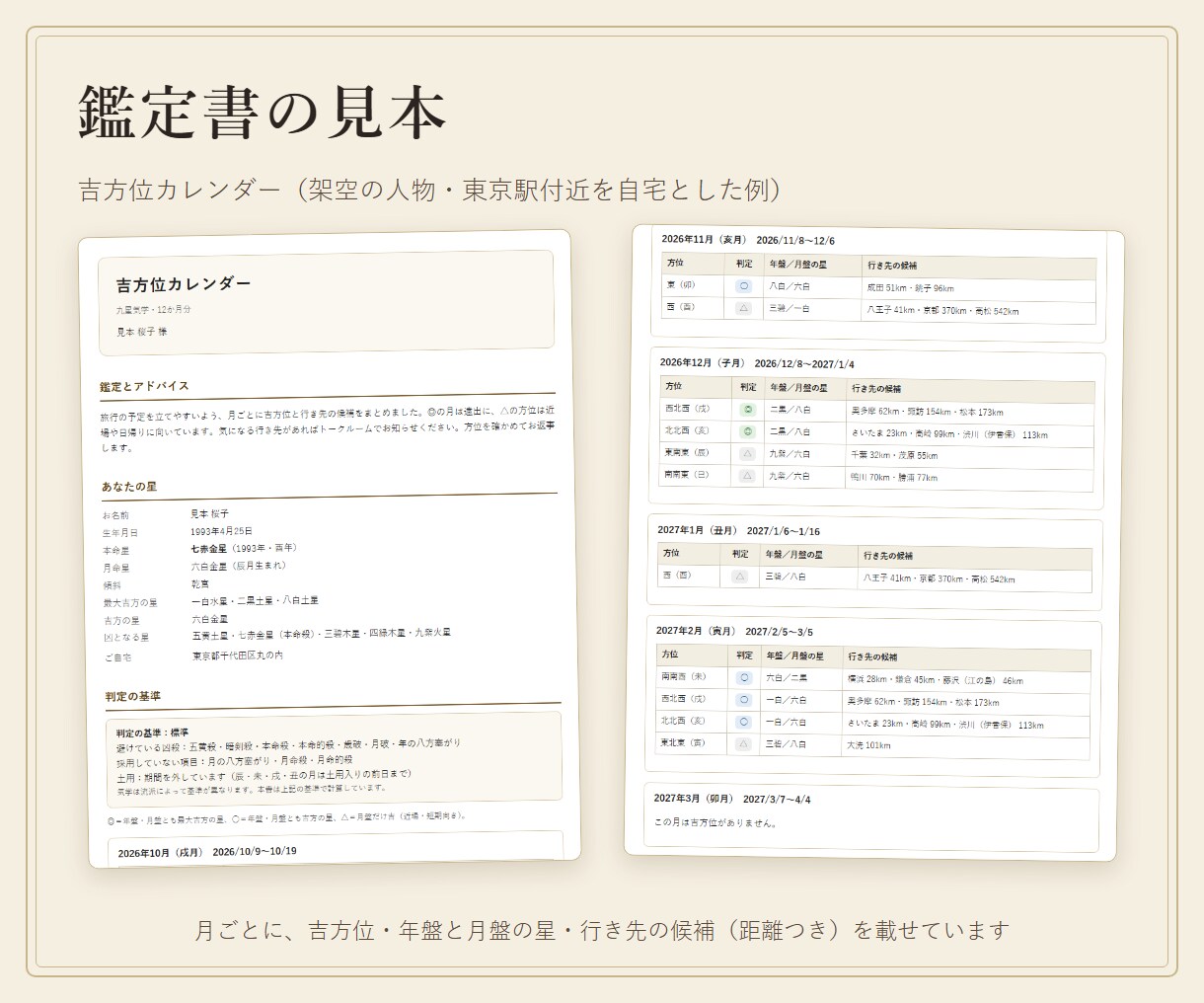Screen dimensions: 1204x1003
Task: Click the 九星気学・12か月分 line
Action: pos(154,310)
